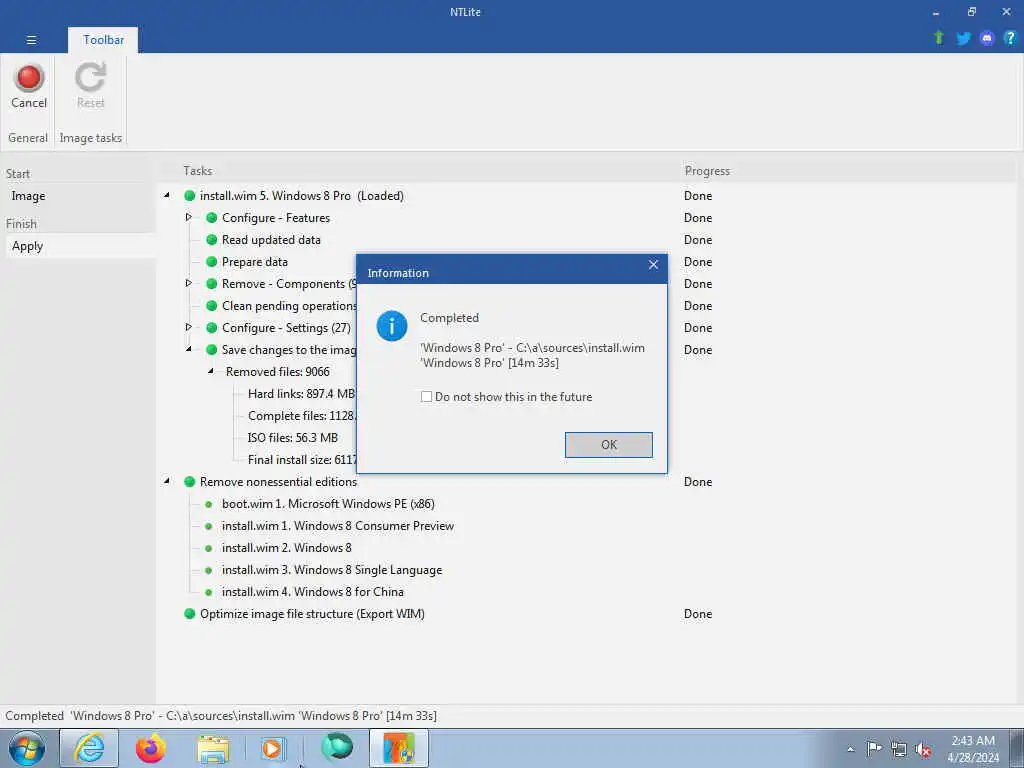Open the Discord icon link
The height and width of the screenshot is (768, 1024).
(987, 39)
